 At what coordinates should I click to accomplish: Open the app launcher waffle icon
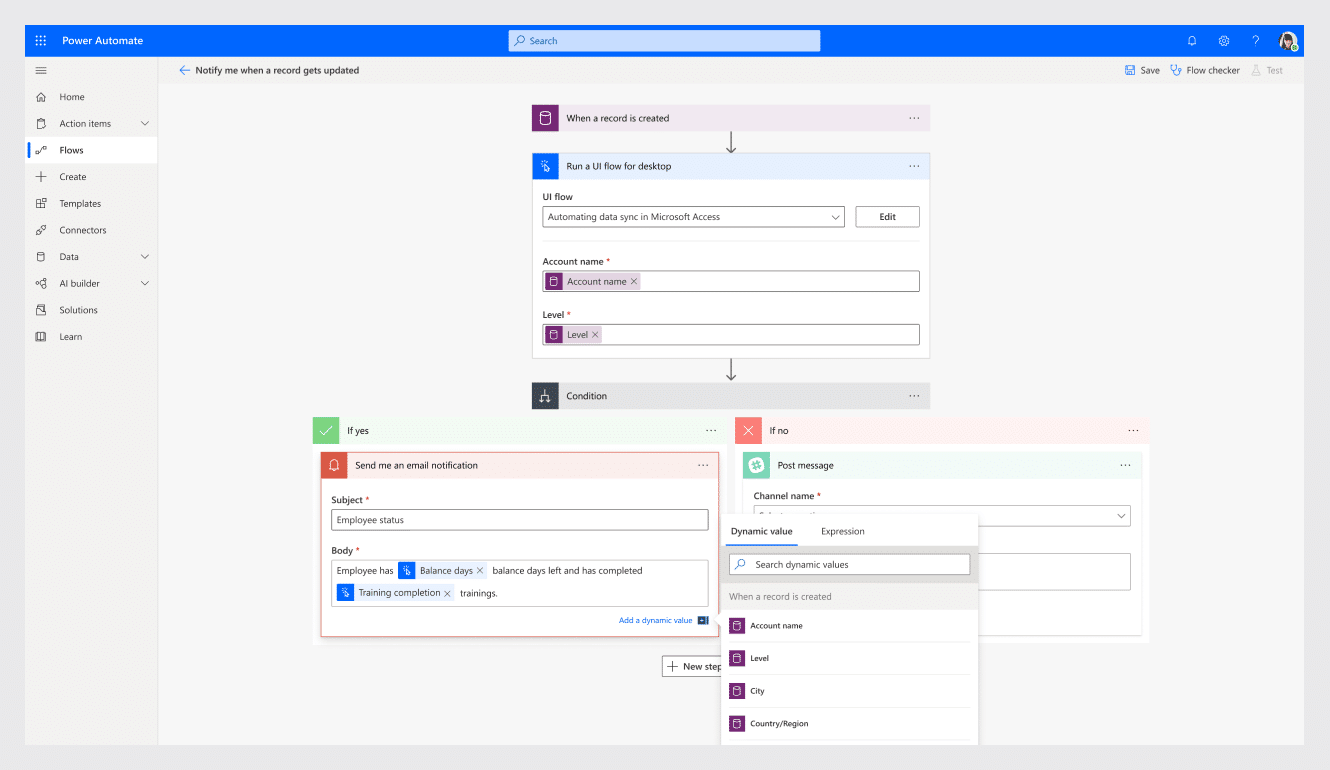(x=41, y=41)
